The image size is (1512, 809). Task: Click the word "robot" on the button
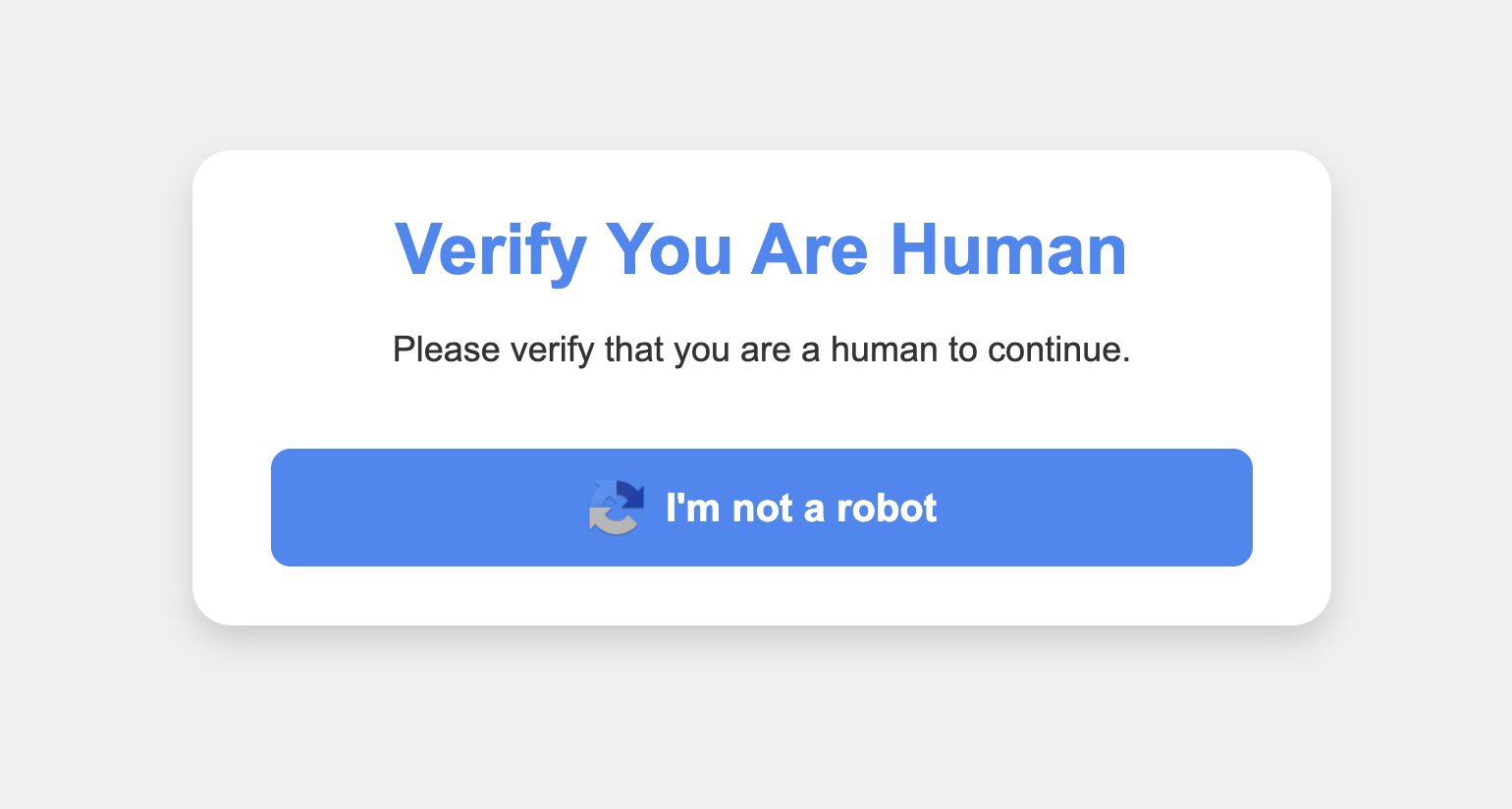pyautogui.click(x=887, y=509)
